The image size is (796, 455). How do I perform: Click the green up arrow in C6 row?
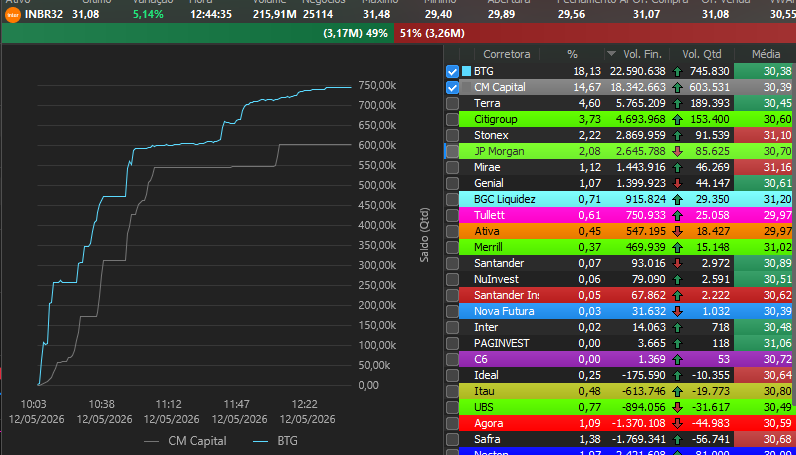[677, 360]
